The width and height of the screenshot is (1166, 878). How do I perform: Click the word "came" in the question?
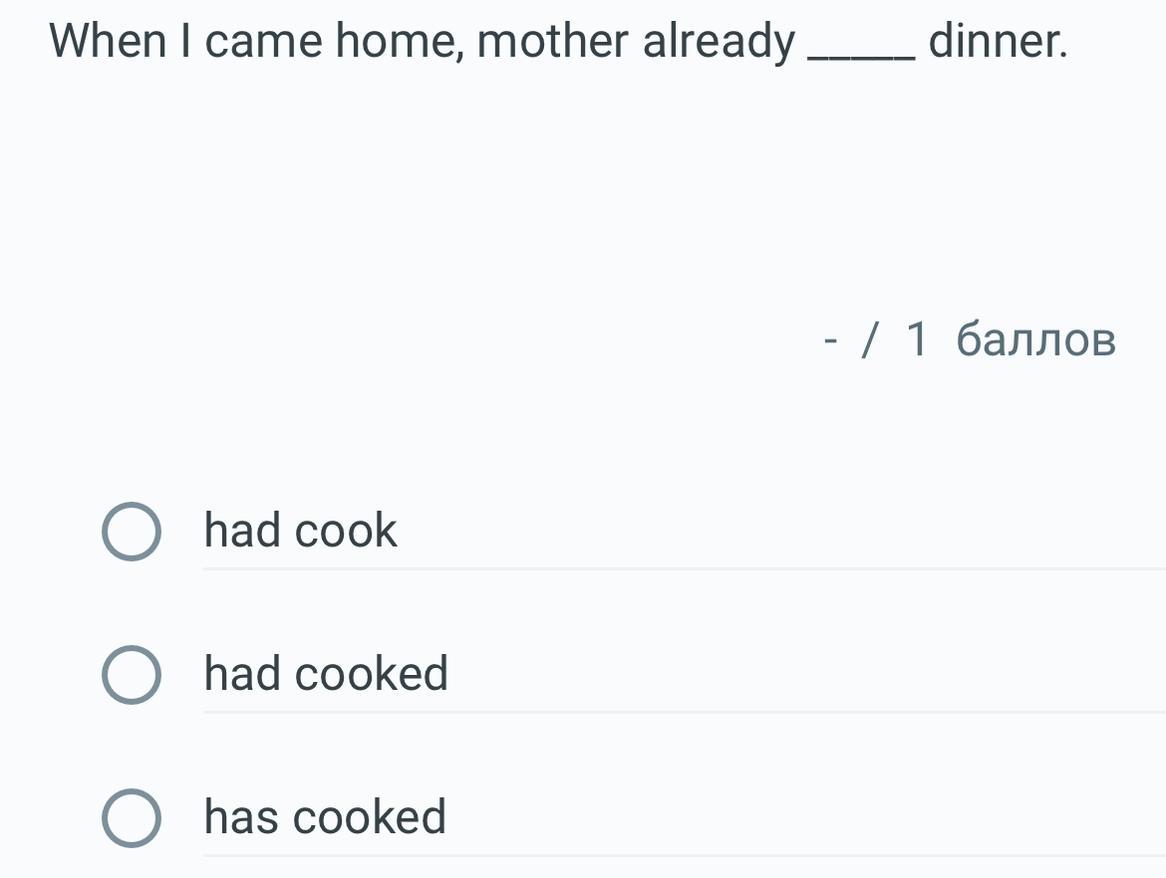coord(264,42)
